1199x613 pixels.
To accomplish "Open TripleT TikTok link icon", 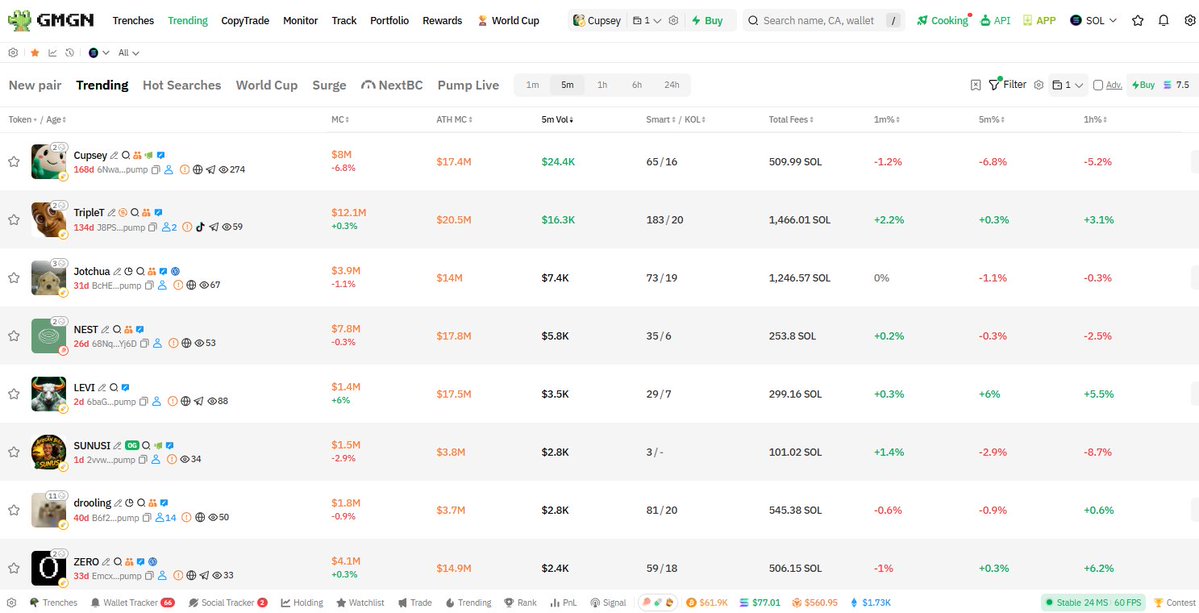I will 200,227.
